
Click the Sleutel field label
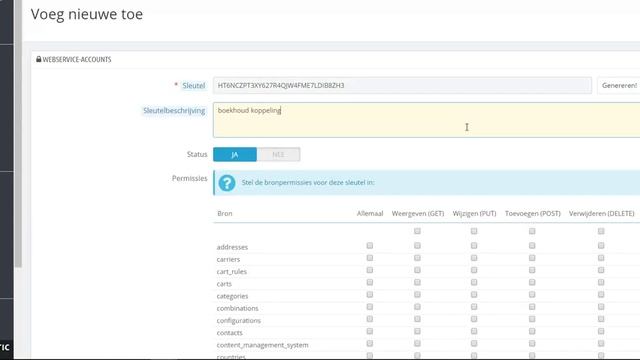coord(193,85)
